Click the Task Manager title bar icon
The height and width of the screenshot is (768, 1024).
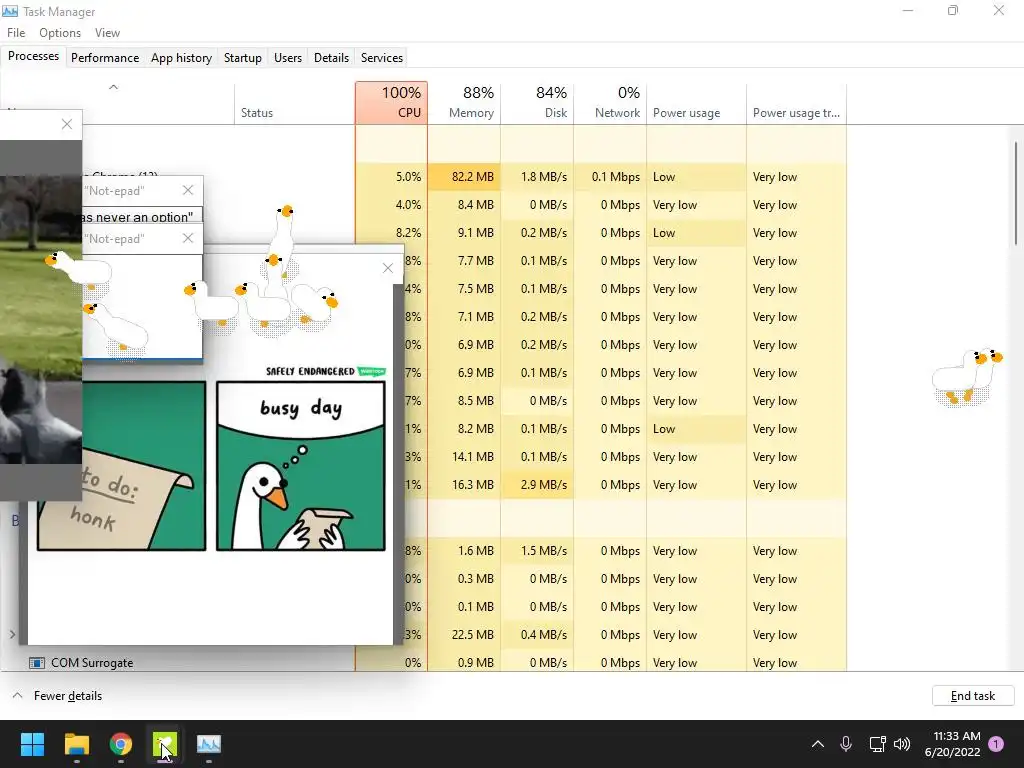pyautogui.click(x=10, y=11)
